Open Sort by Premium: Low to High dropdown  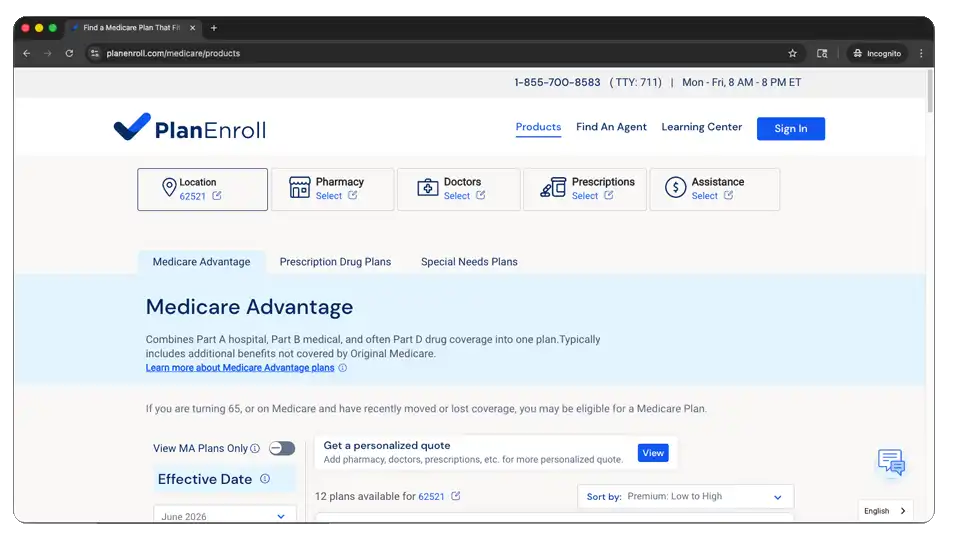(685, 497)
